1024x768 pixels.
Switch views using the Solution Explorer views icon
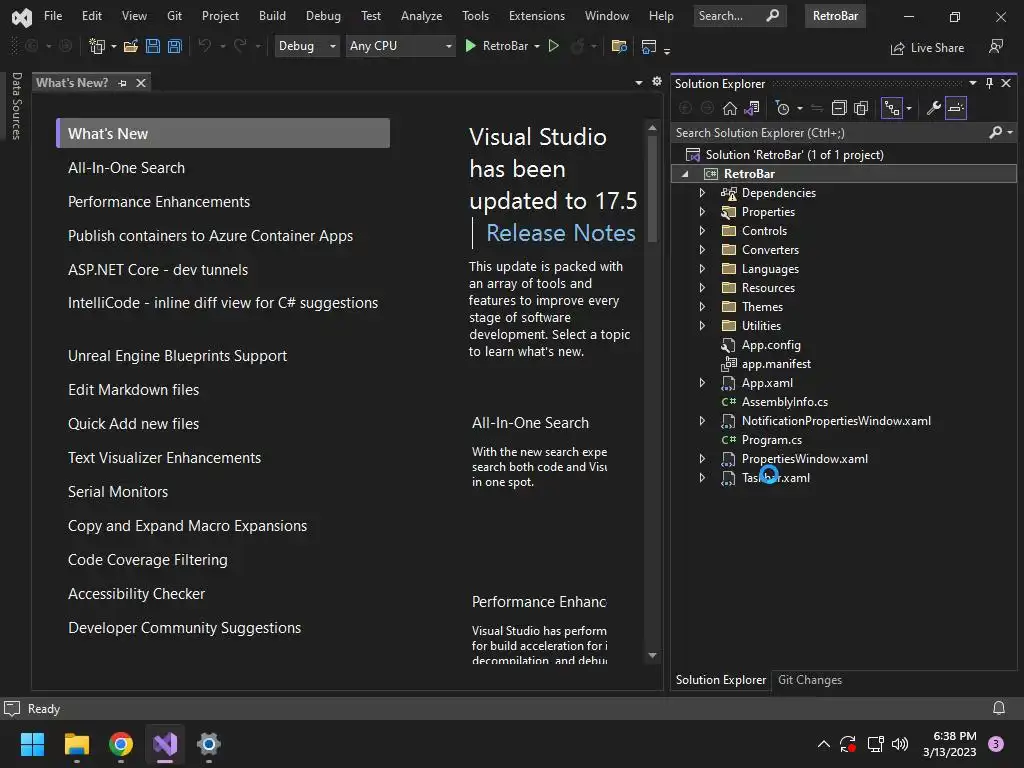point(752,108)
